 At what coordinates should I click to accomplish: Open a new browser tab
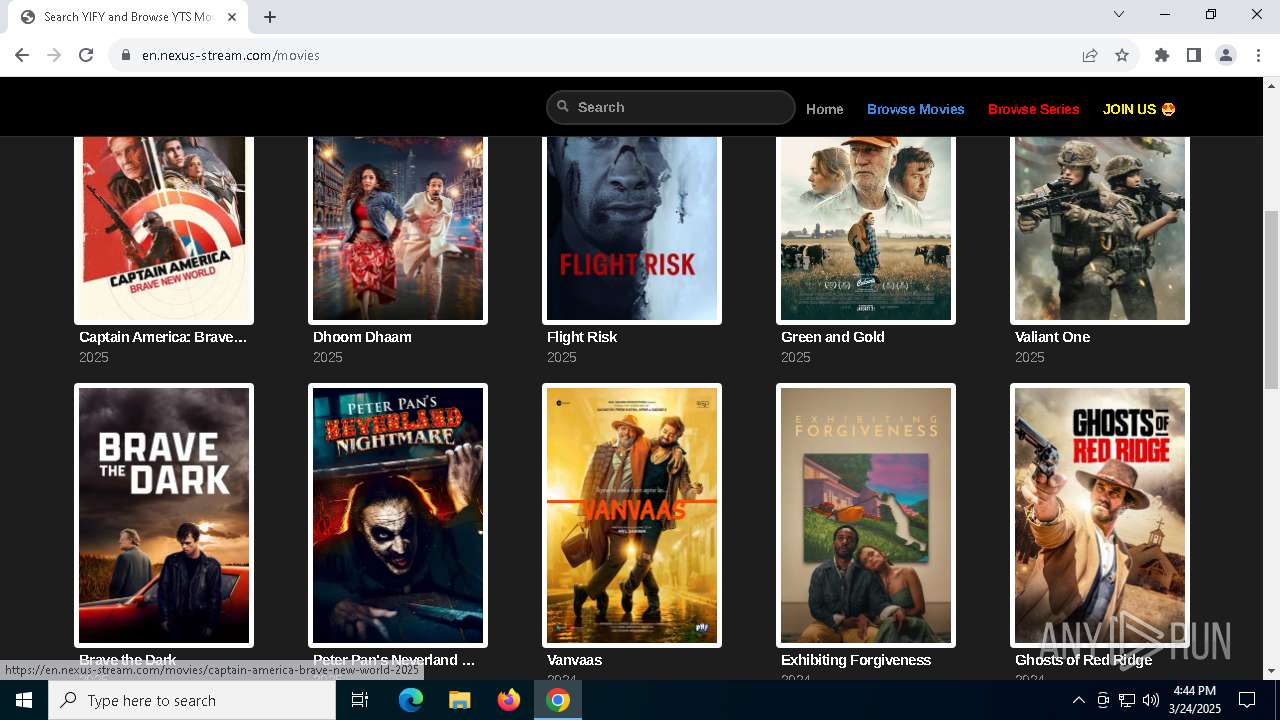click(x=270, y=17)
